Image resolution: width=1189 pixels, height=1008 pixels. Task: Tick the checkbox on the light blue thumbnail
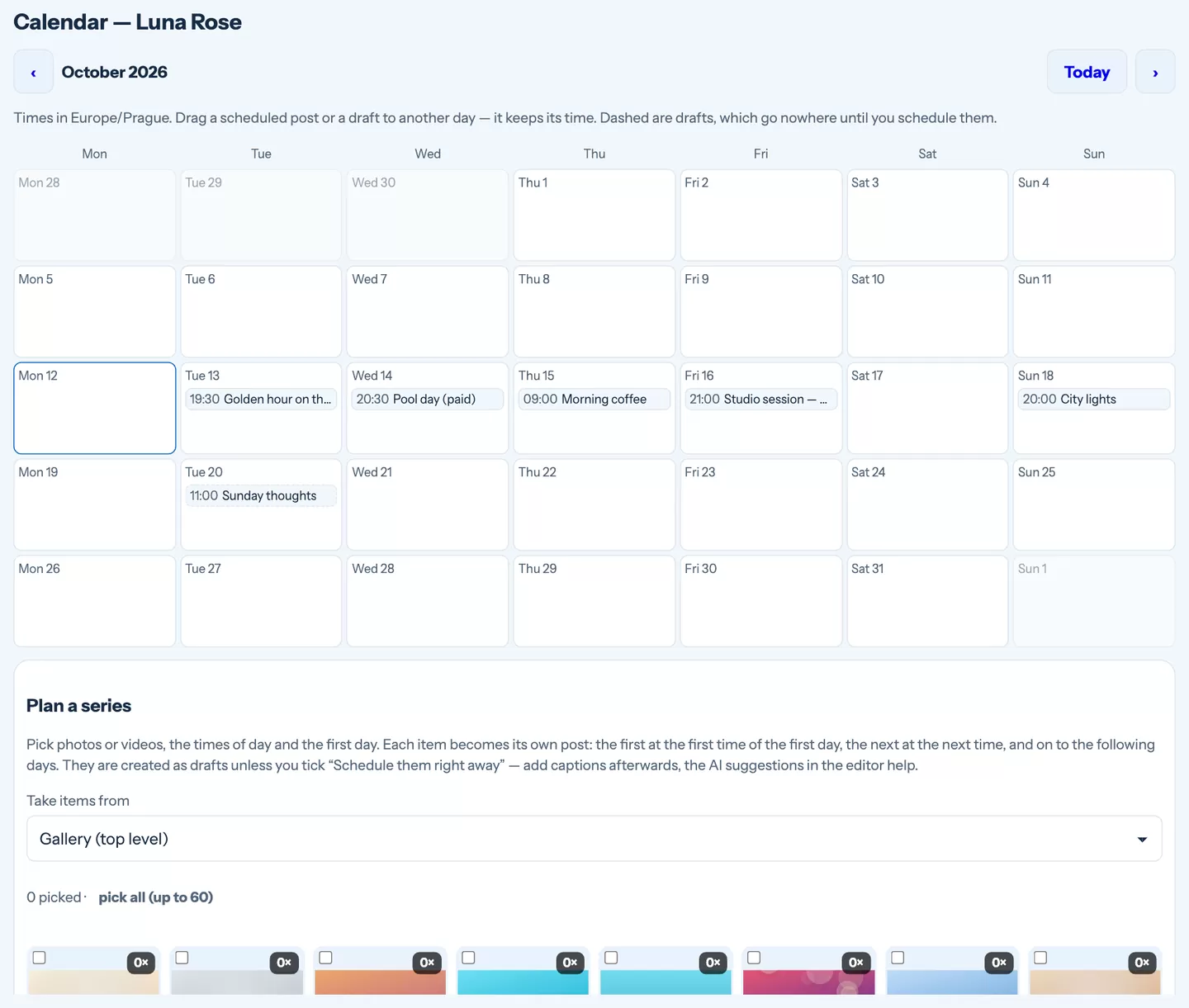(898, 958)
